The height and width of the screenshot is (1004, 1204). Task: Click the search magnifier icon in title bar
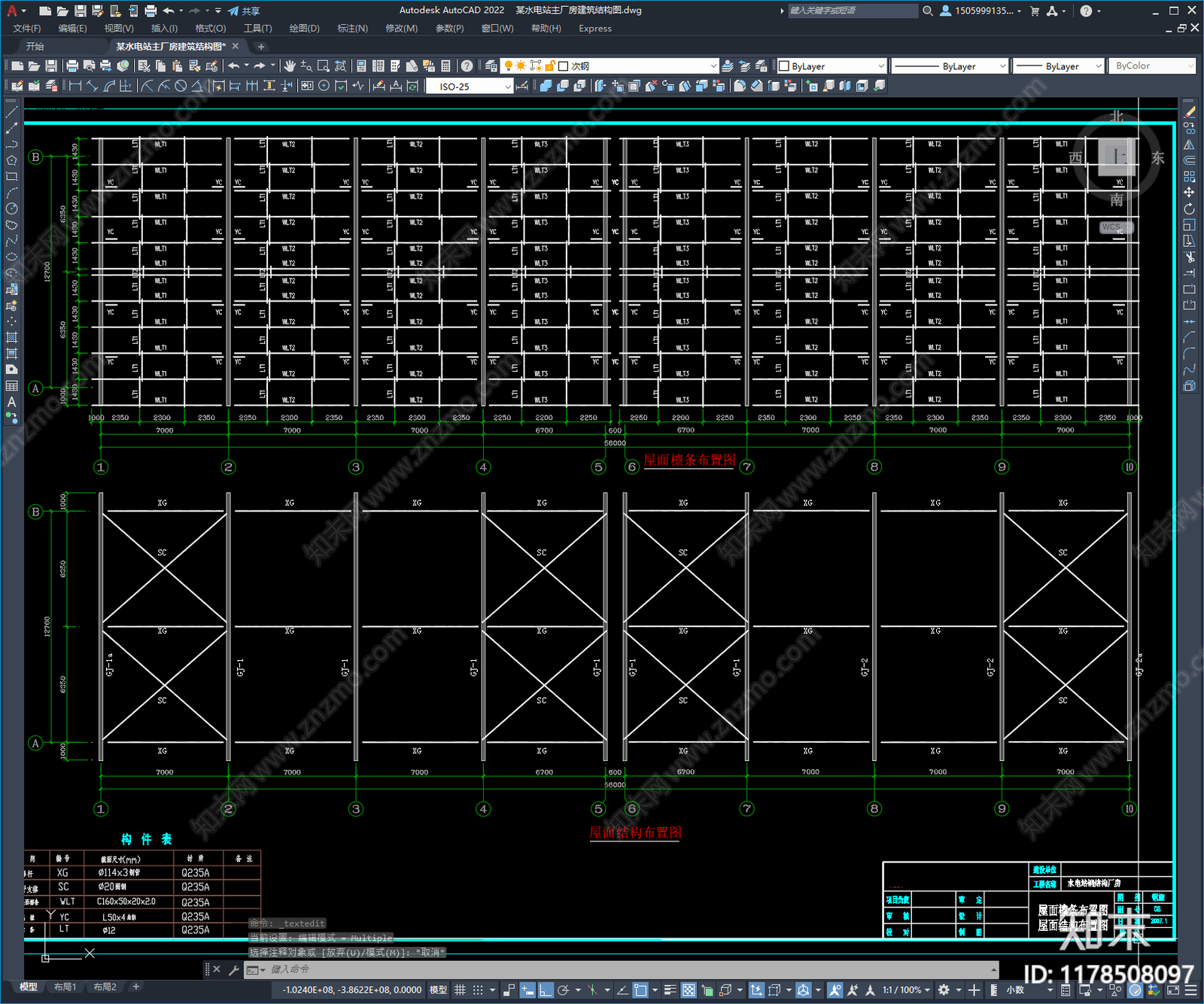[x=928, y=11]
